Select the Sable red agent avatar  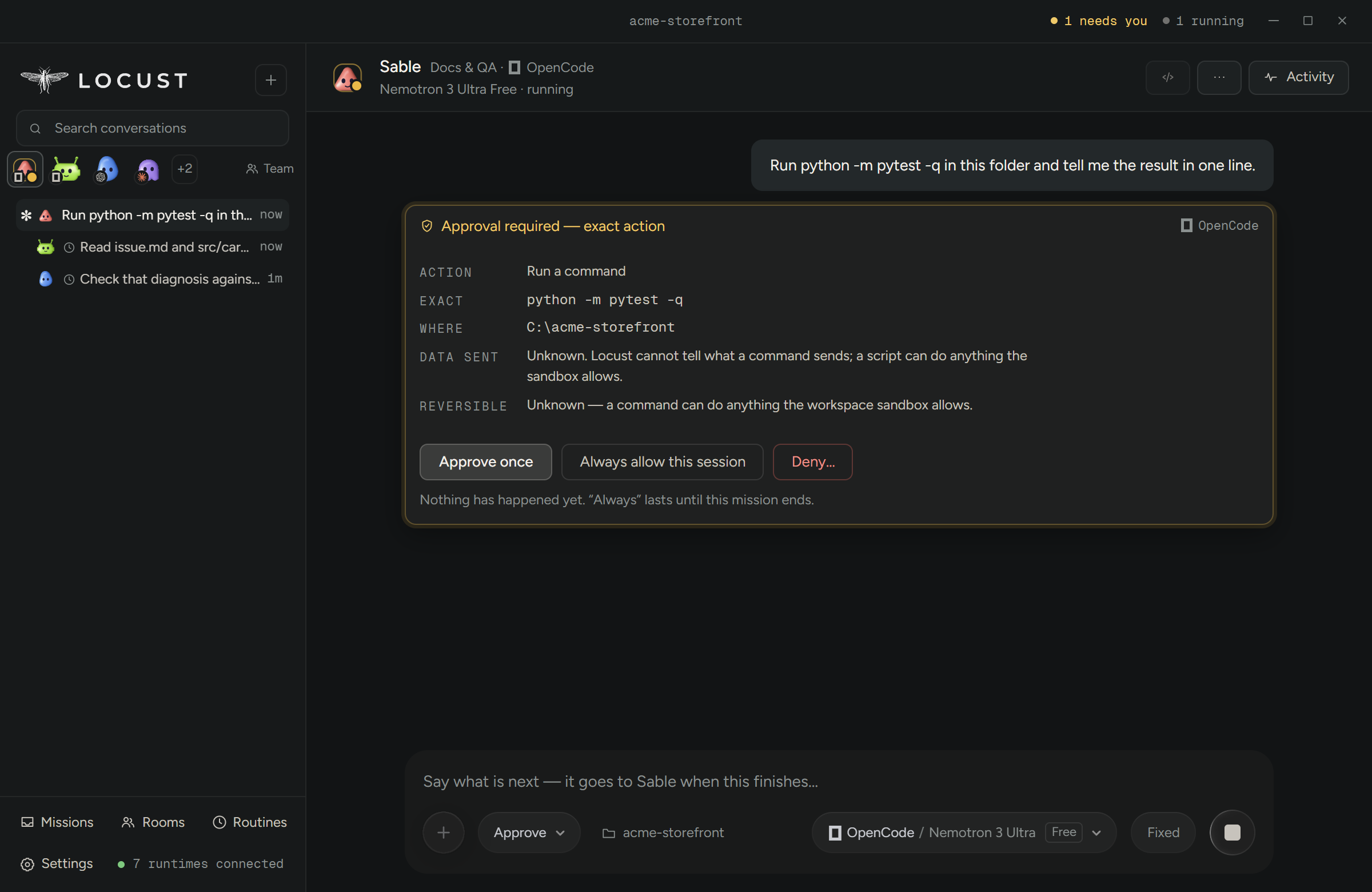coord(25,169)
